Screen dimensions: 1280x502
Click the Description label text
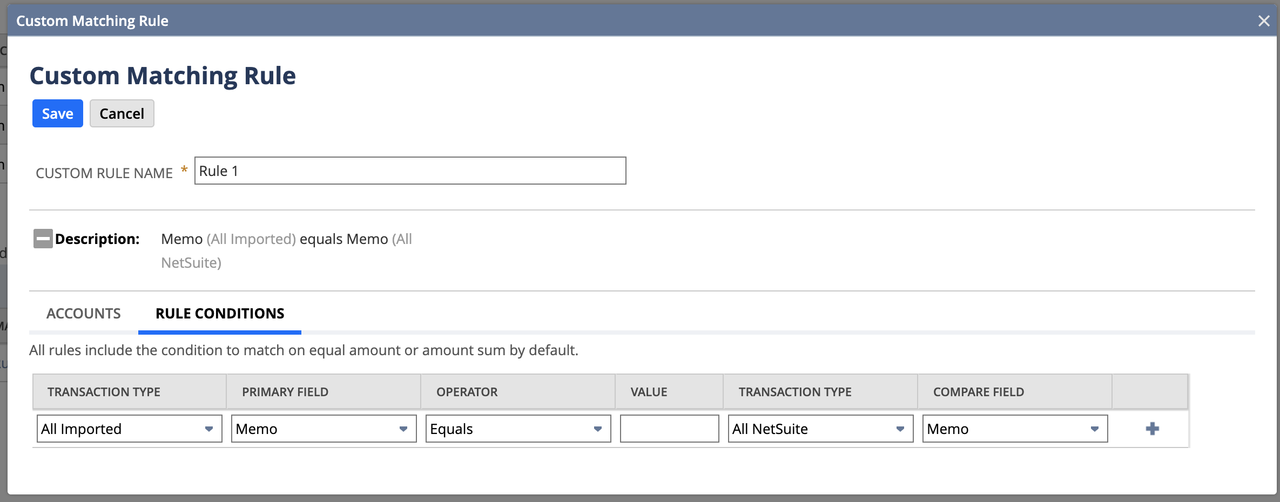pyautogui.click(x=97, y=239)
